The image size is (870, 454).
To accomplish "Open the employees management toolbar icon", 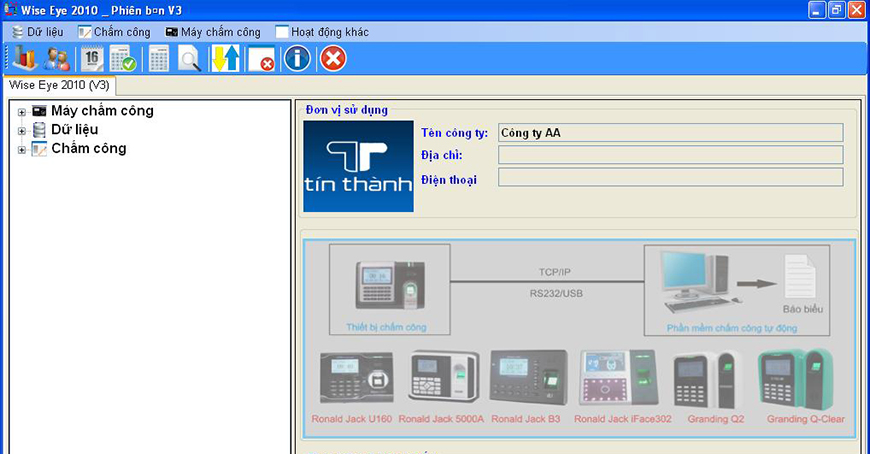I will pos(57,58).
